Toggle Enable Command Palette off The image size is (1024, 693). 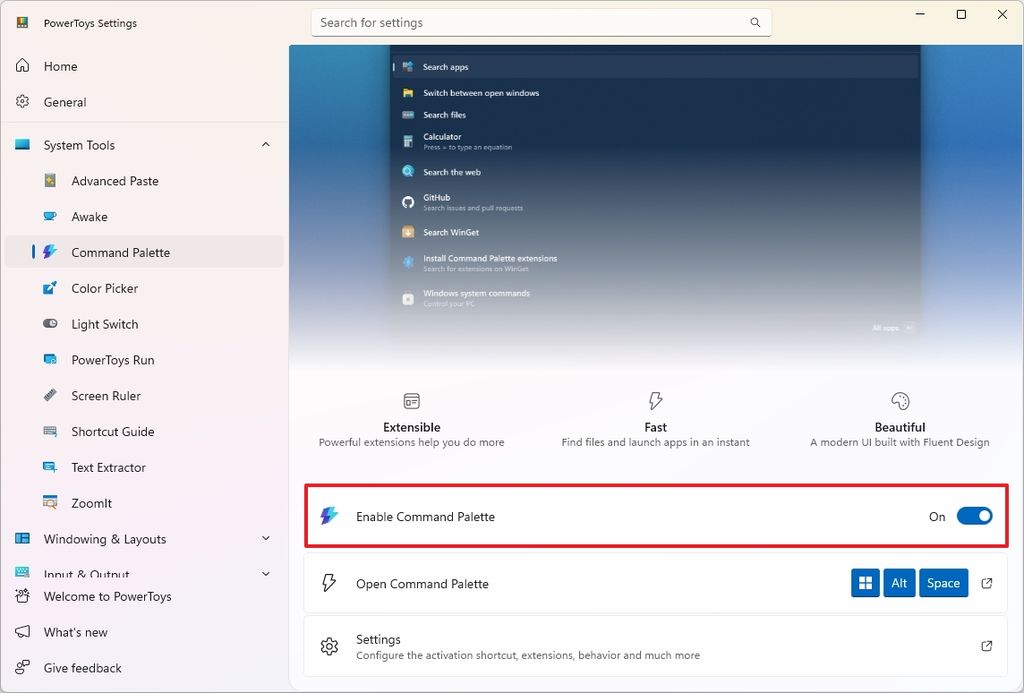tap(974, 516)
